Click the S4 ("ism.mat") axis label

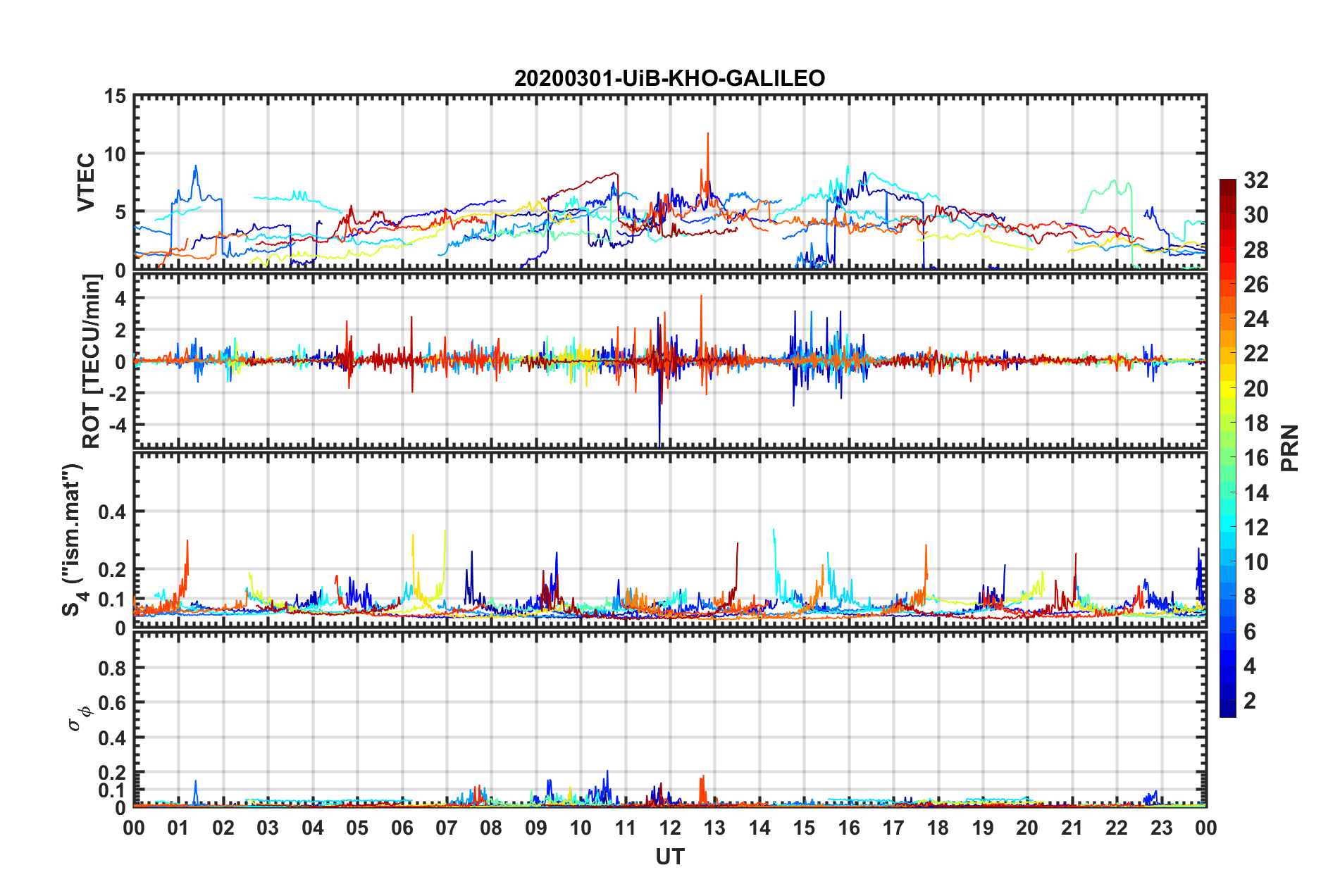tap(73, 540)
